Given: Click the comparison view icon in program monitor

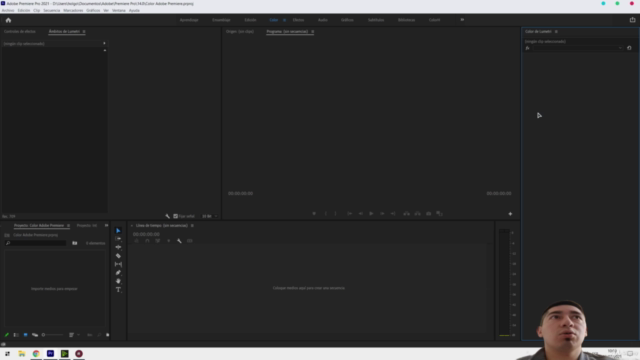Looking at the screenshot, I should (x=440, y=214).
